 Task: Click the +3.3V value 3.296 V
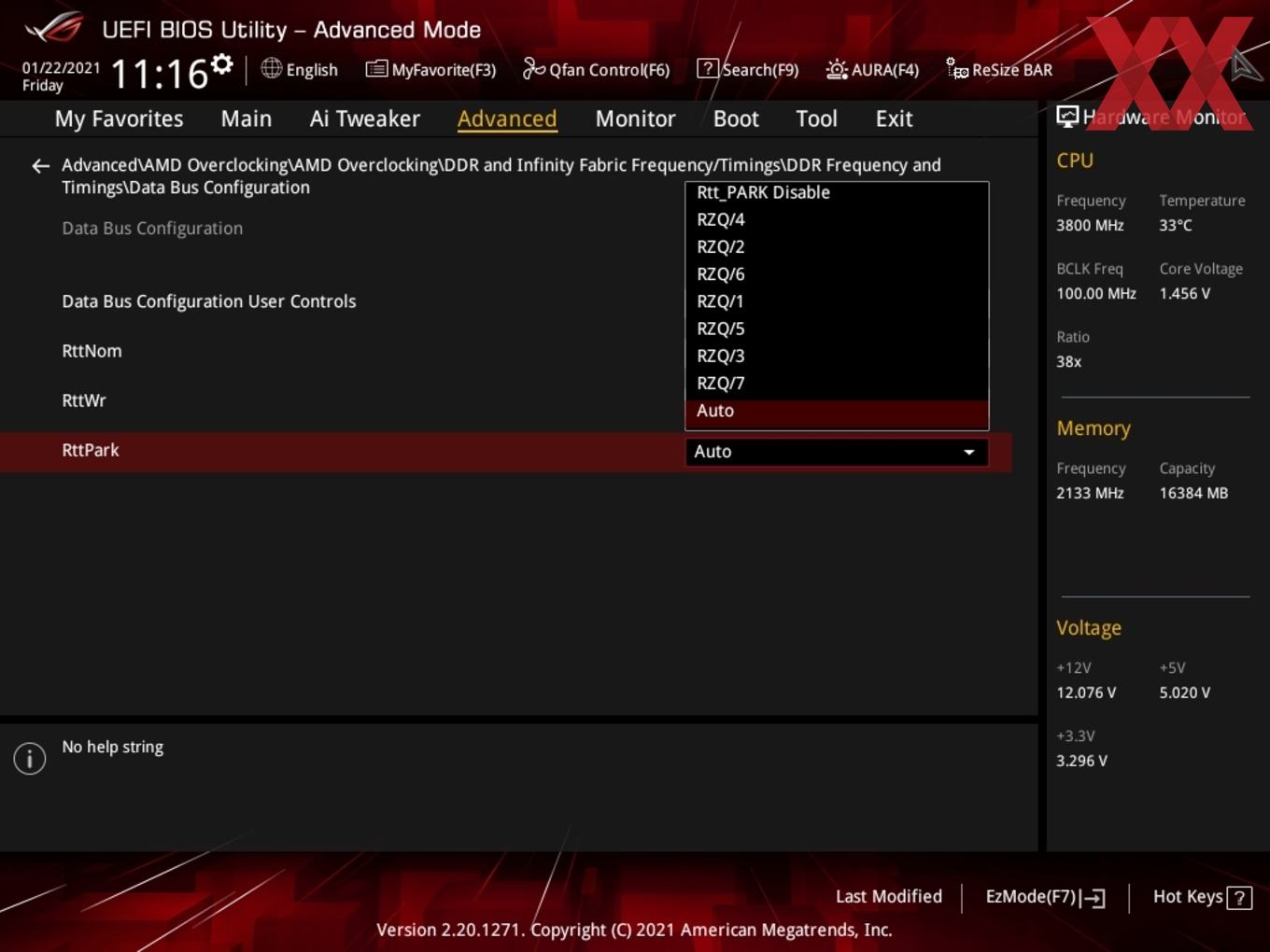pos(1081,761)
